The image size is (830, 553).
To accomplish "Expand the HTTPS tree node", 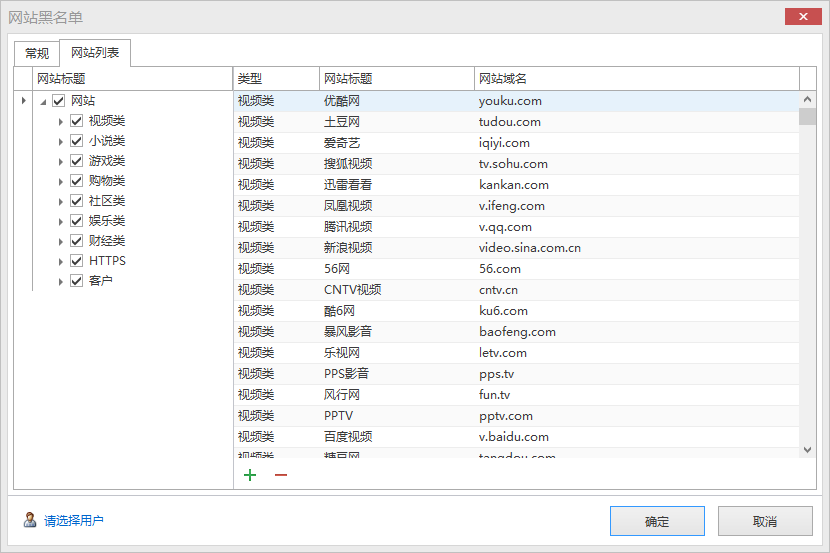I will [60, 261].
